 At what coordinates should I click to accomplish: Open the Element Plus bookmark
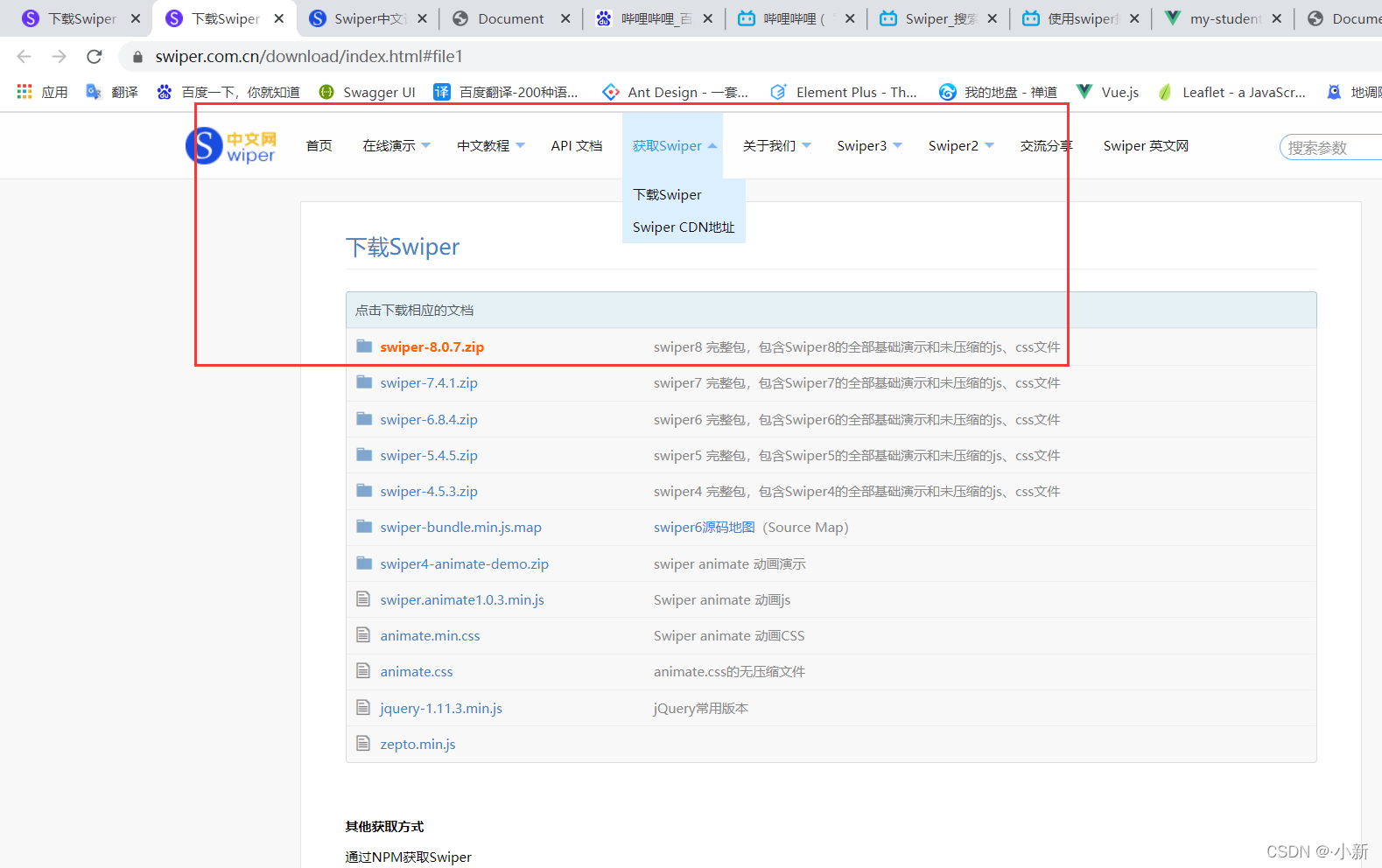point(844,92)
